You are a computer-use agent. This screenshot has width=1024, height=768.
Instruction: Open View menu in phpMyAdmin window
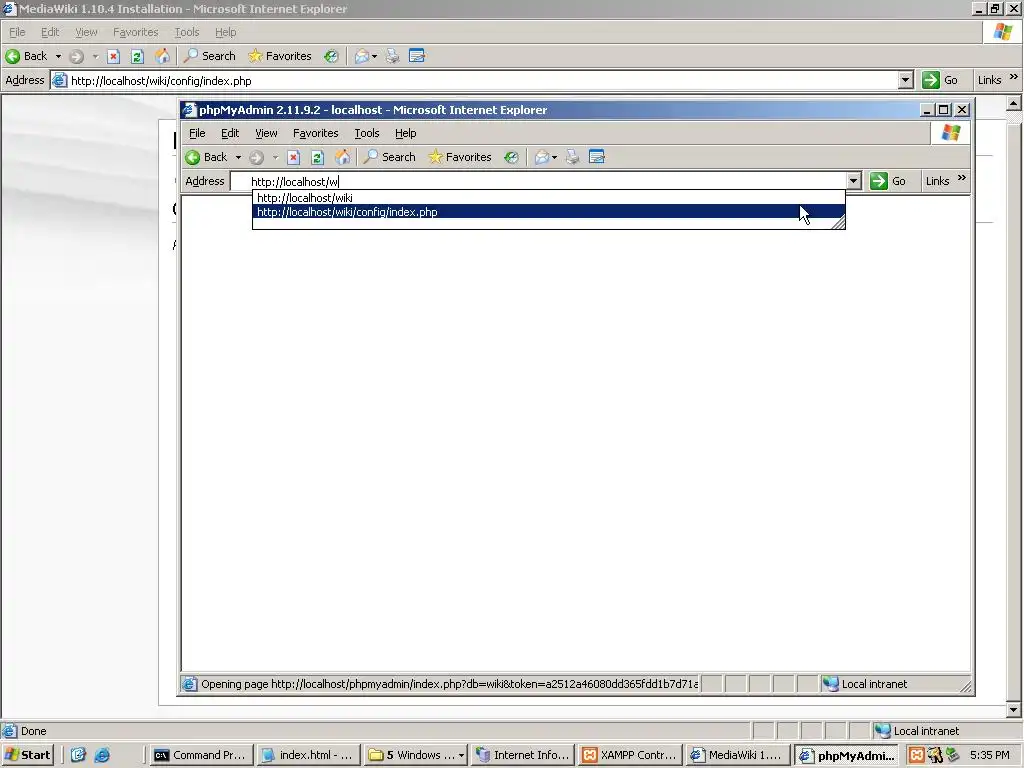pyautogui.click(x=266, y=133)
